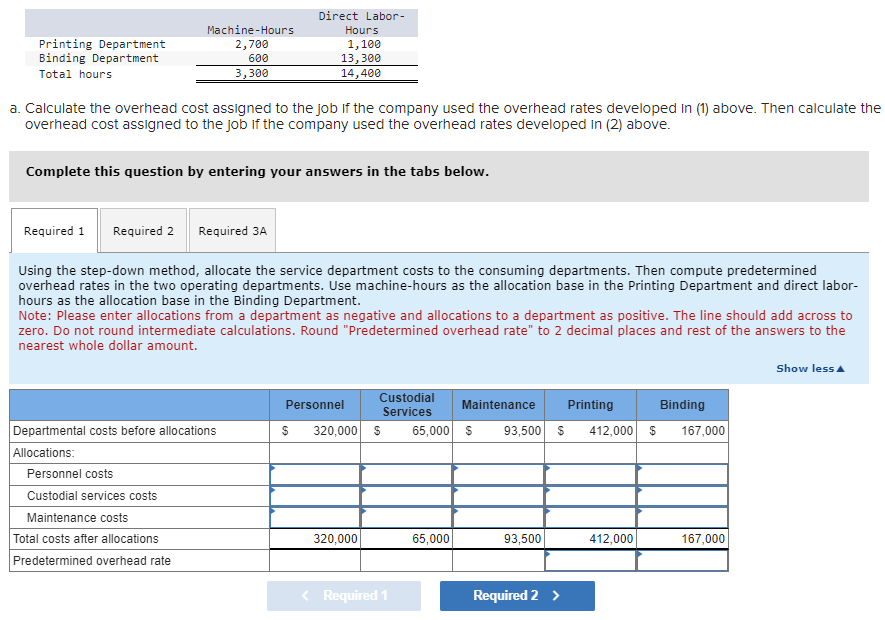Select Predetermined overhead rate cell for Printing
Image resolution: width=885 pixels, height=620 pixels.
coord(590,561)
